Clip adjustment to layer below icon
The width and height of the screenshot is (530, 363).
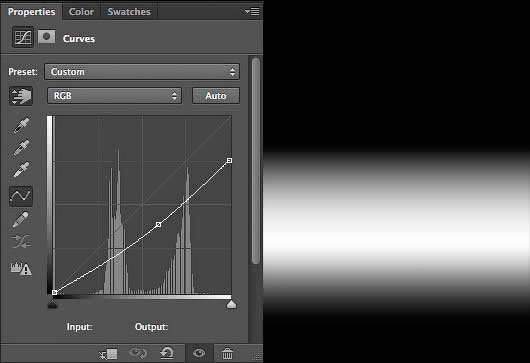tap(109, 354)
